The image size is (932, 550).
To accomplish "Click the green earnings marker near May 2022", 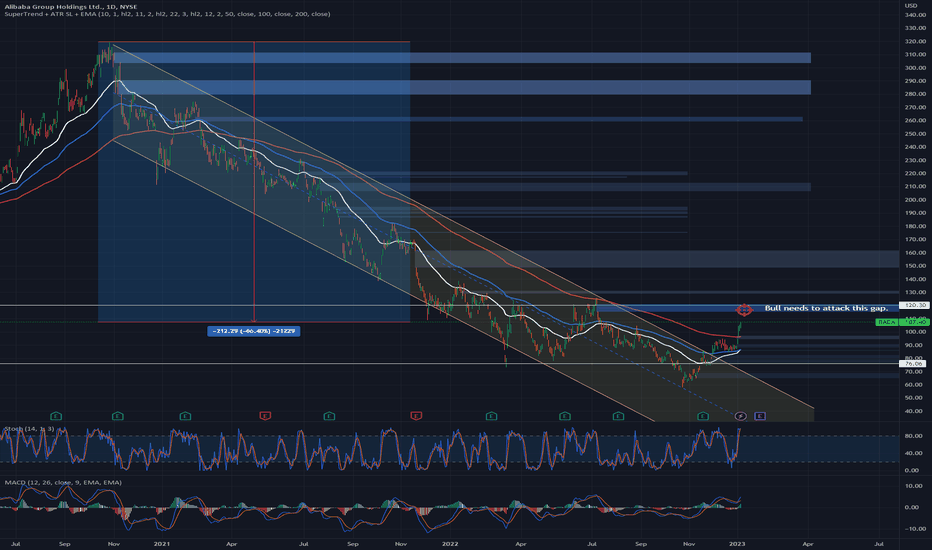I will point(565,416).
